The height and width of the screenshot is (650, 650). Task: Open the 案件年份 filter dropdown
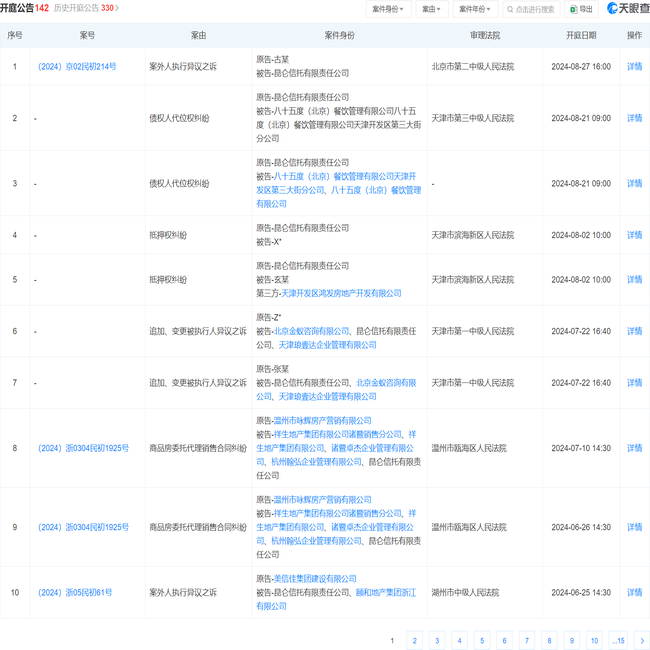[475, 9]
